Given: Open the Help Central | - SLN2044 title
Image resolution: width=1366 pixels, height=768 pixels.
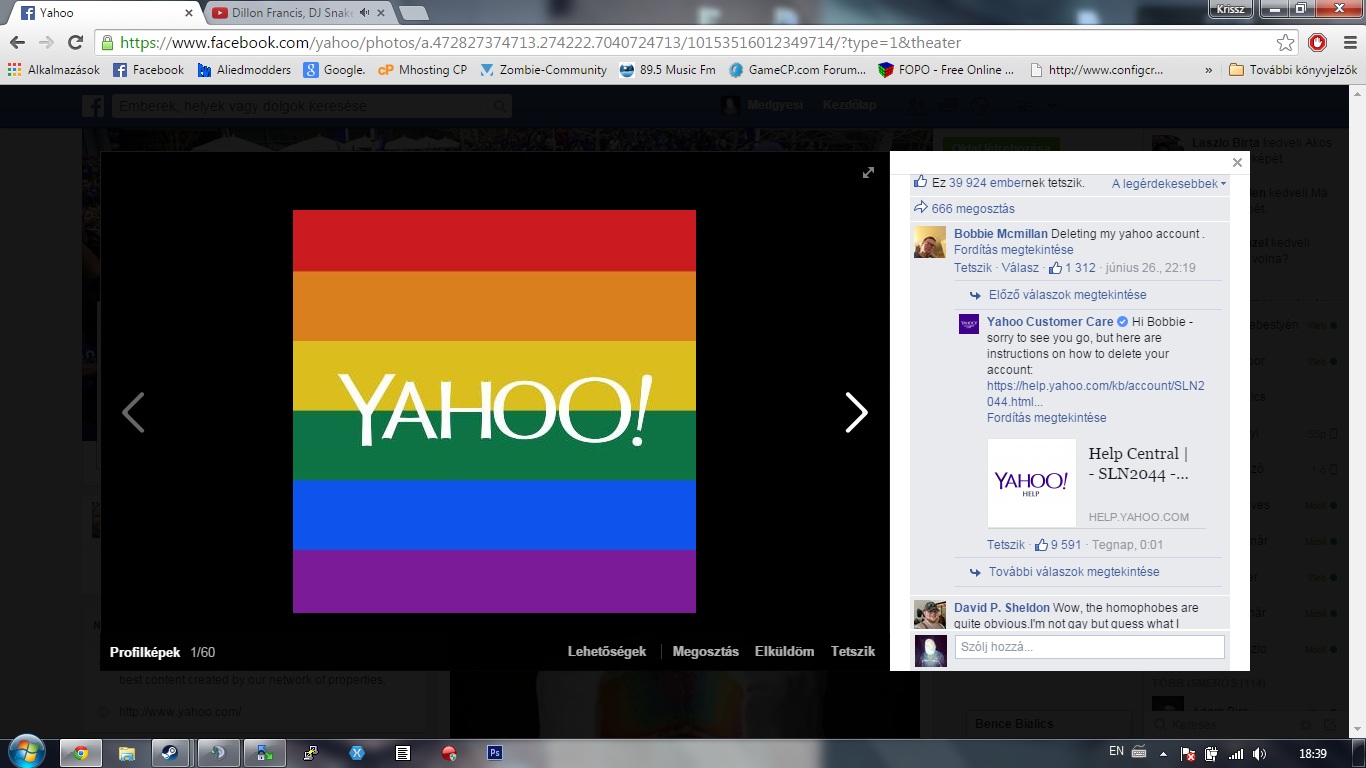Looking at the screenshot, I should 1139,464.
